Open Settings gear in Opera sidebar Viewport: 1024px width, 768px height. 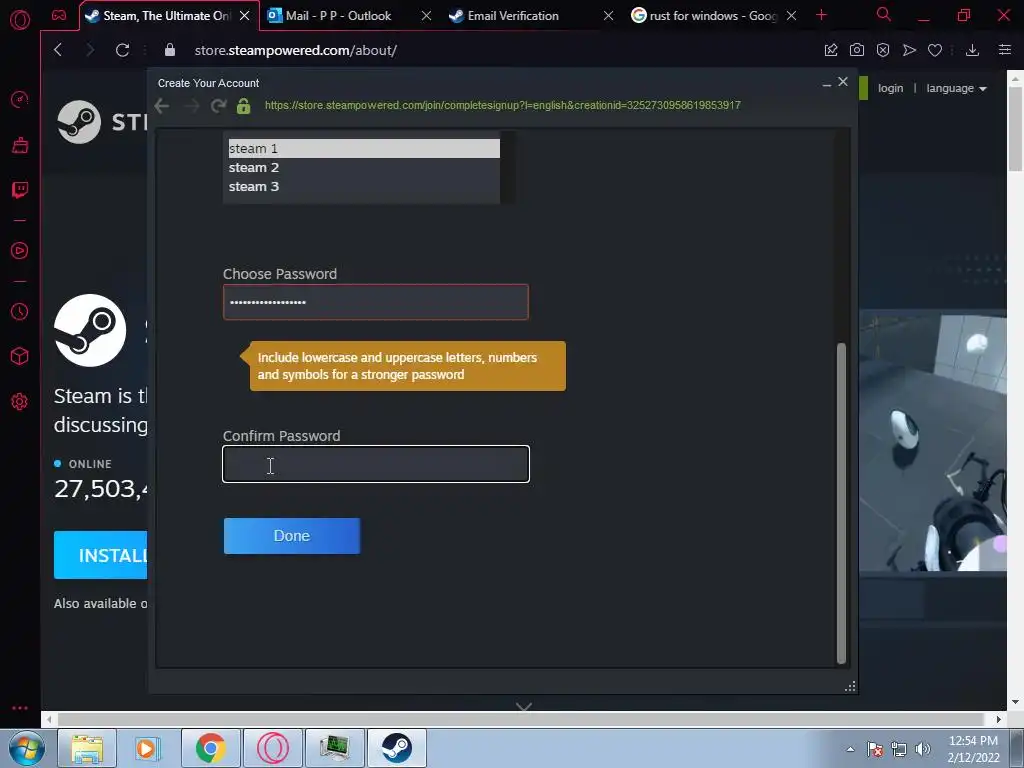(20, 402)
